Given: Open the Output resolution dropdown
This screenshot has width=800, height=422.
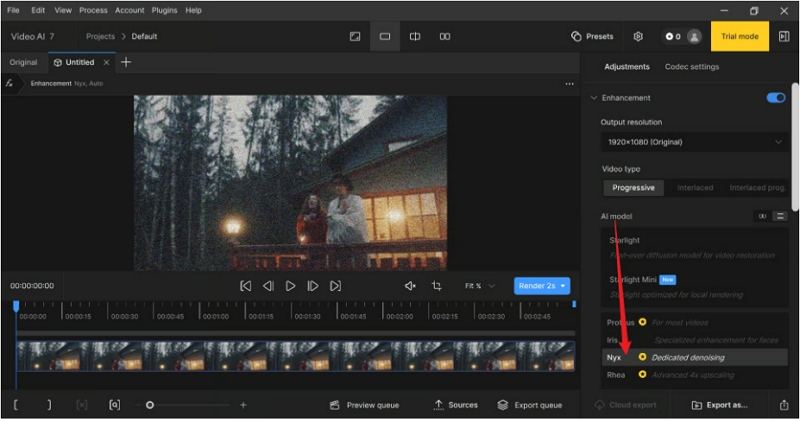Looking at the screenshot, I should tap(694, 142).
